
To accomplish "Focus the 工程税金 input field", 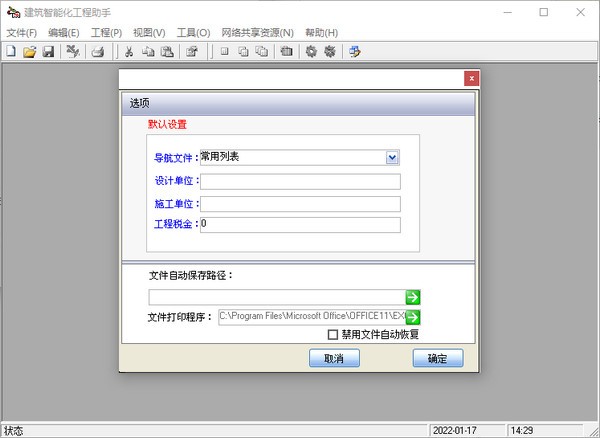I will point(300,224).
